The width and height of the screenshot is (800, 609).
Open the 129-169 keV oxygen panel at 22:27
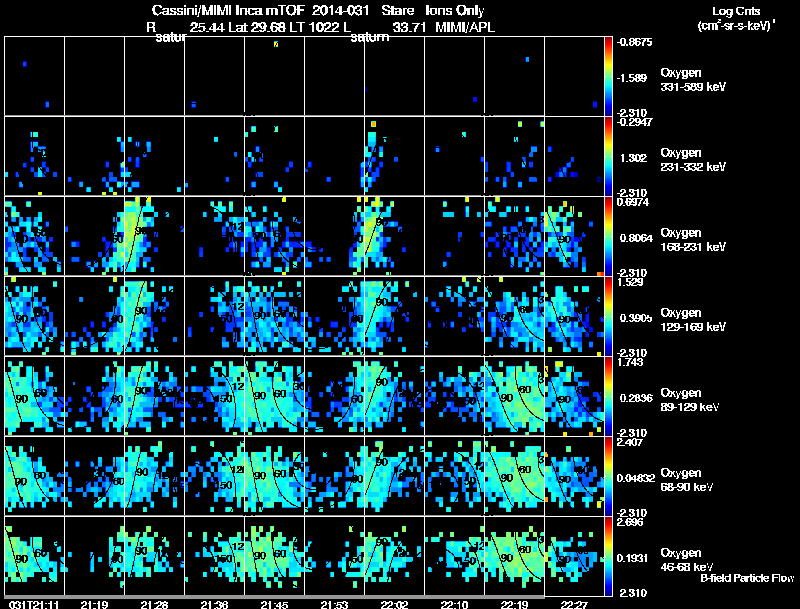tap(574, 316)
